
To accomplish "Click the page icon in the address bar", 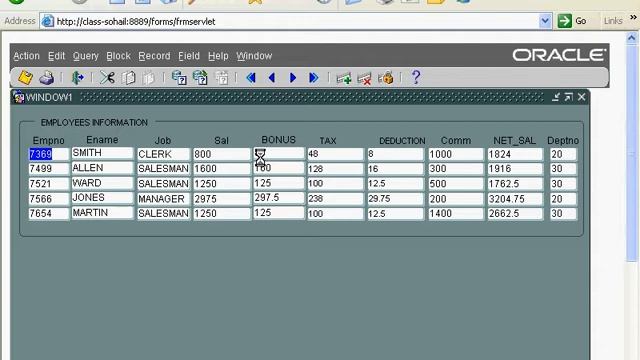I will pyautogui.click(x=48, y=21).
